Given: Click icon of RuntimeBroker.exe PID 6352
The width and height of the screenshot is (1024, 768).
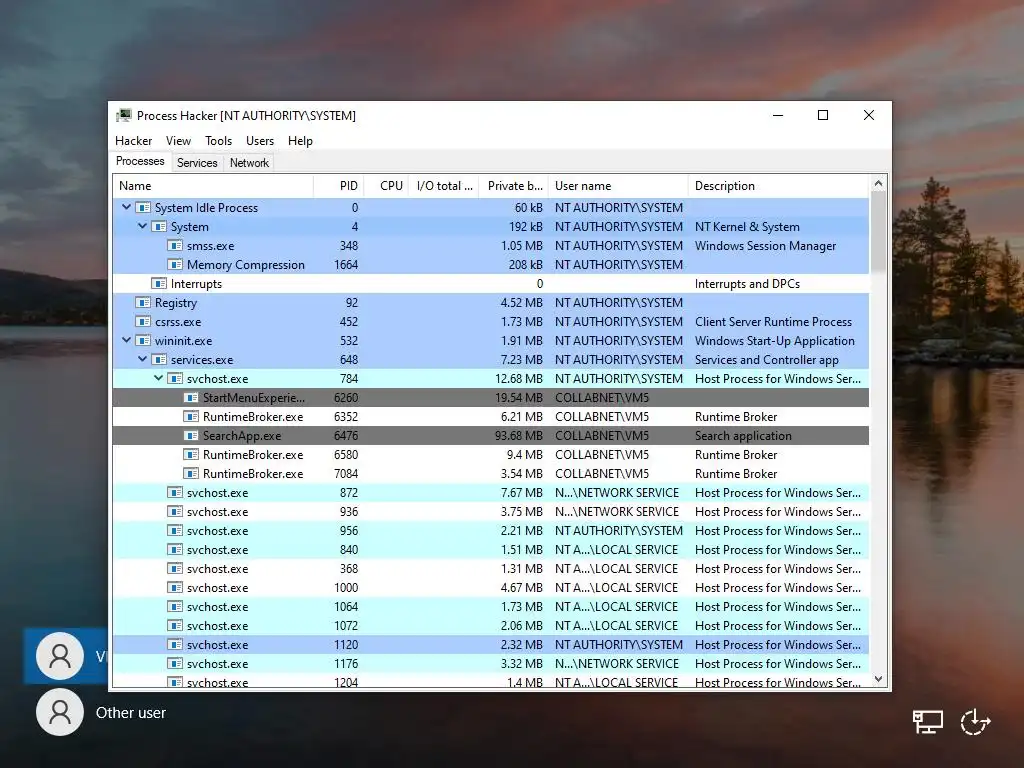Looking at the screenshot, I should click(191, 416).
